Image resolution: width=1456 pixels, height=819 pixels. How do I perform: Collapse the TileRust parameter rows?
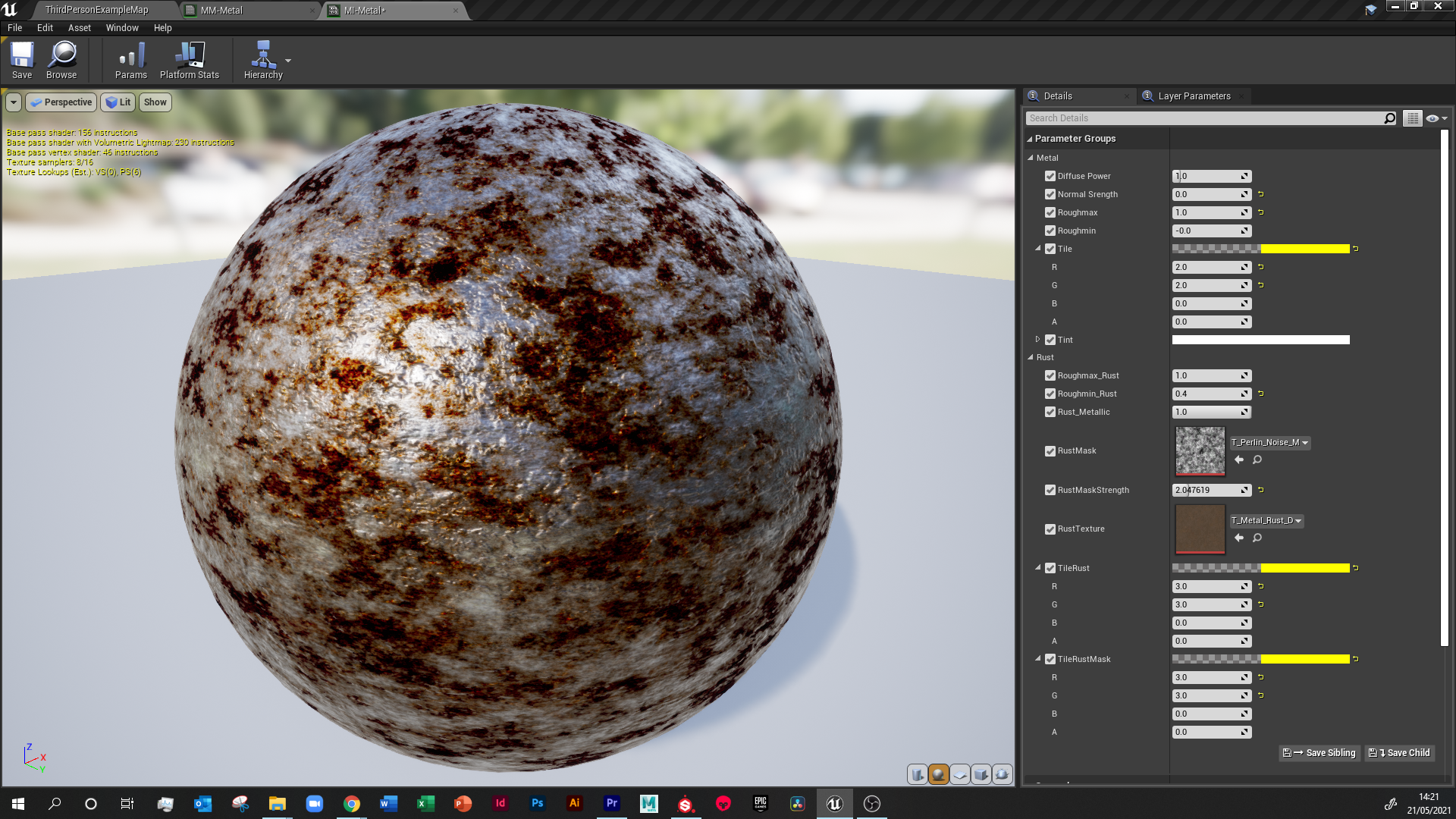1037,568
